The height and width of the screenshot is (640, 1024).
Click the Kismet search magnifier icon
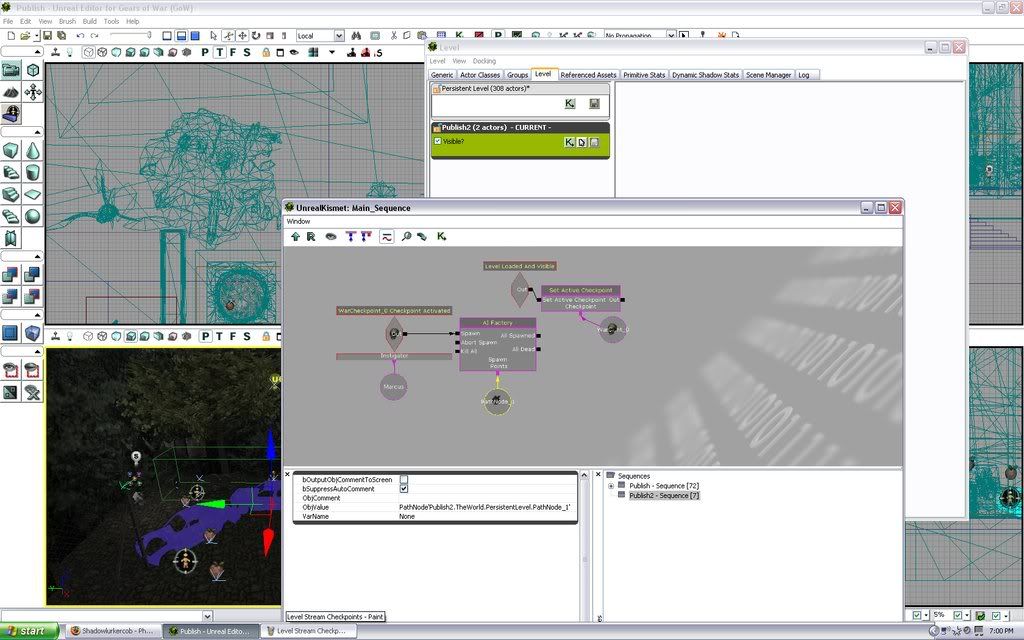coord(406,236)
